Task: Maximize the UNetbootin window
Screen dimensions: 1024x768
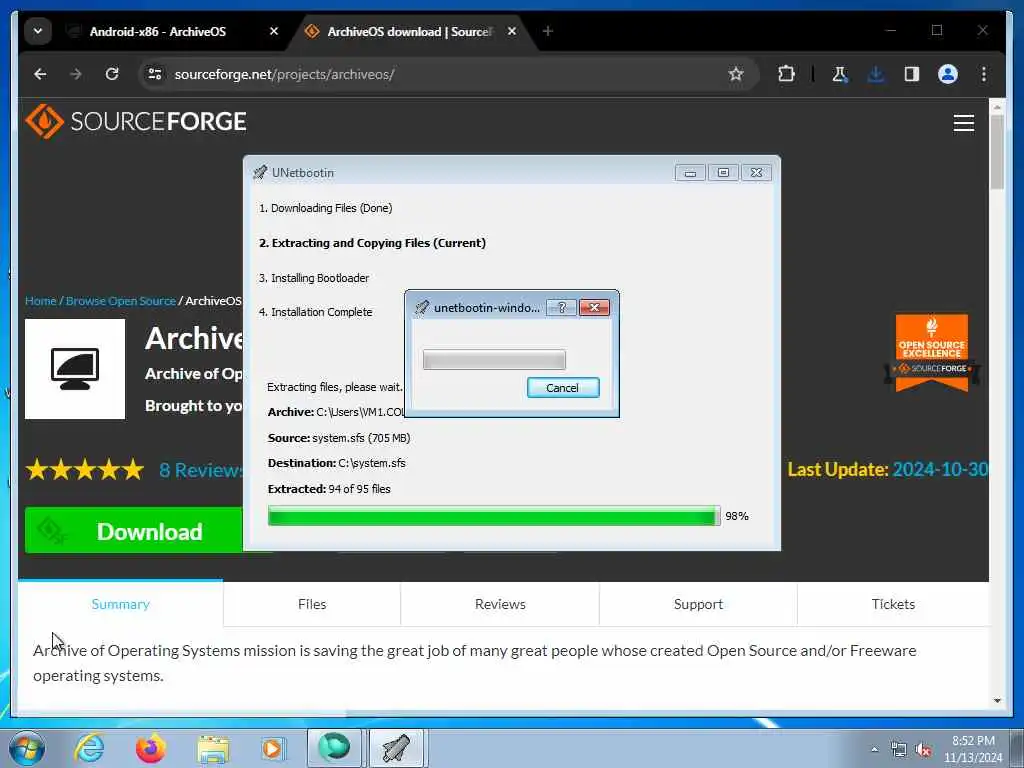Action: pyautogui.click(x=723, y=173)
